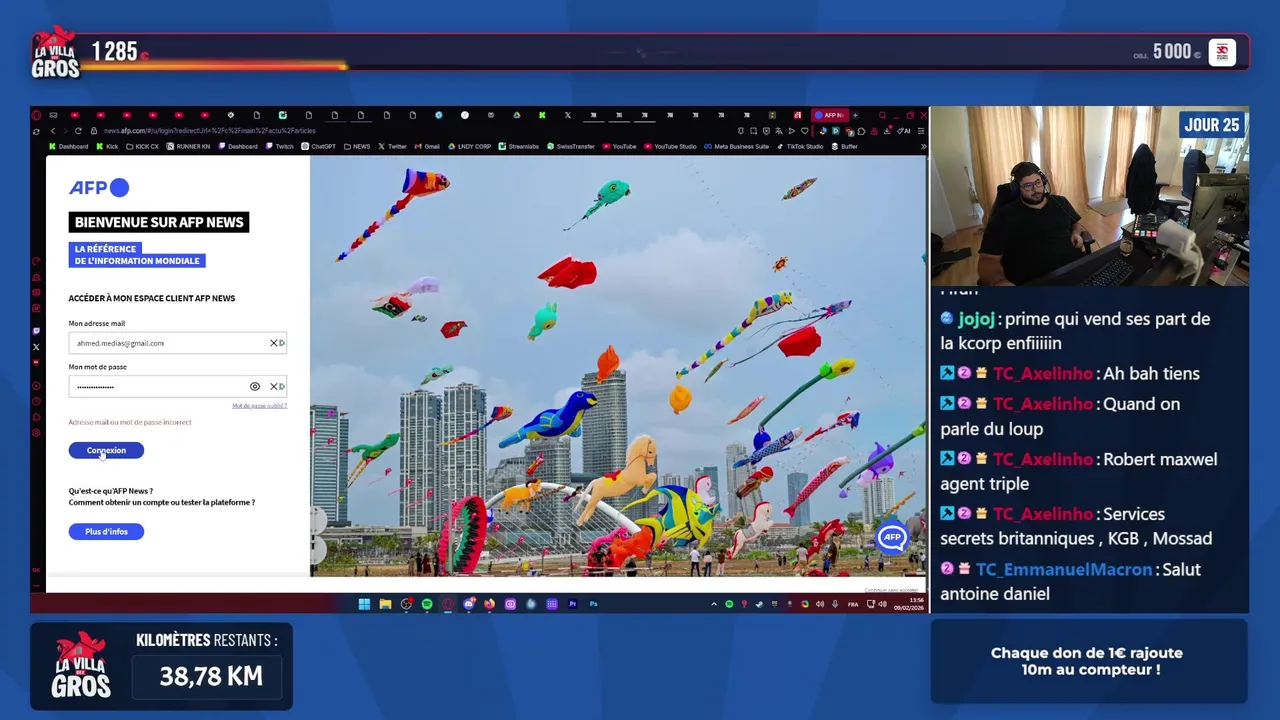
Task: Open Twitch in the Opera sidebar
Action: pyautogui.click(x=36, y=331)
